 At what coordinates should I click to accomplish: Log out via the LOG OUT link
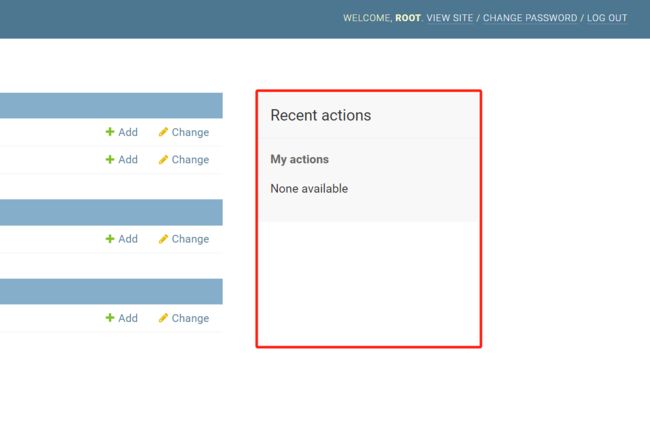(607, 18)
